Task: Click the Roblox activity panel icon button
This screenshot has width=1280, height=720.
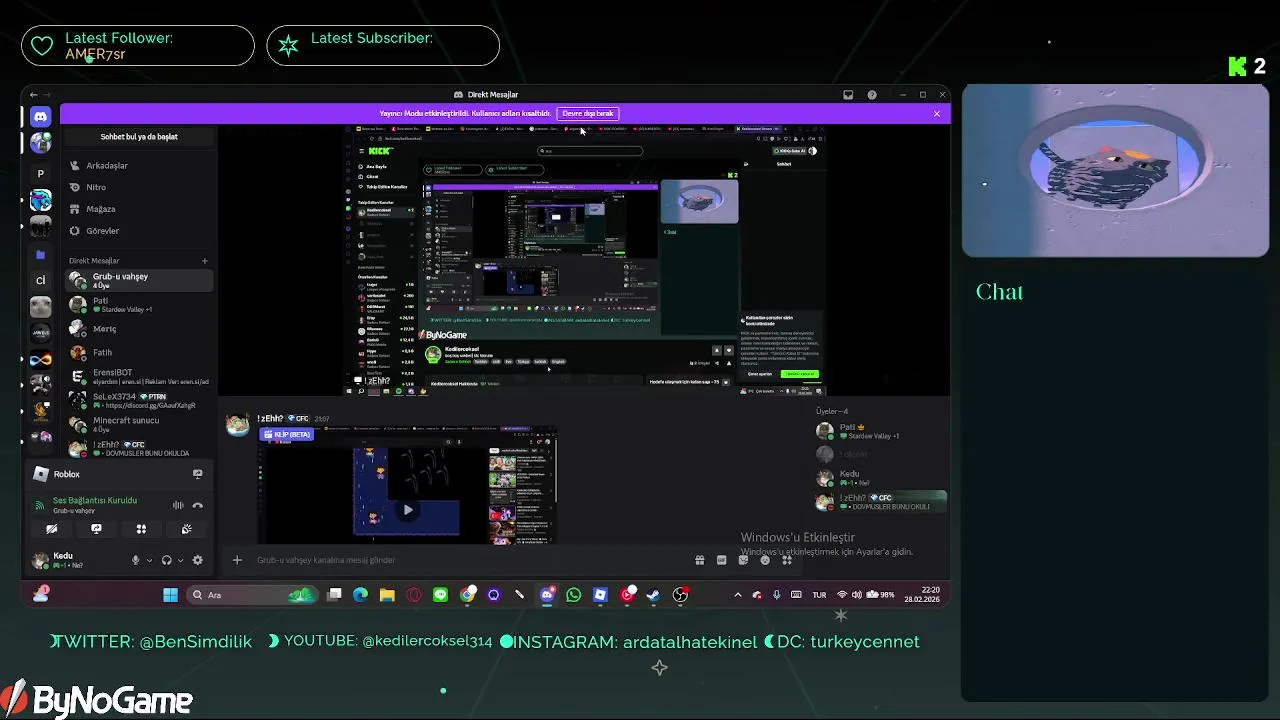Action: click(197, 474)
